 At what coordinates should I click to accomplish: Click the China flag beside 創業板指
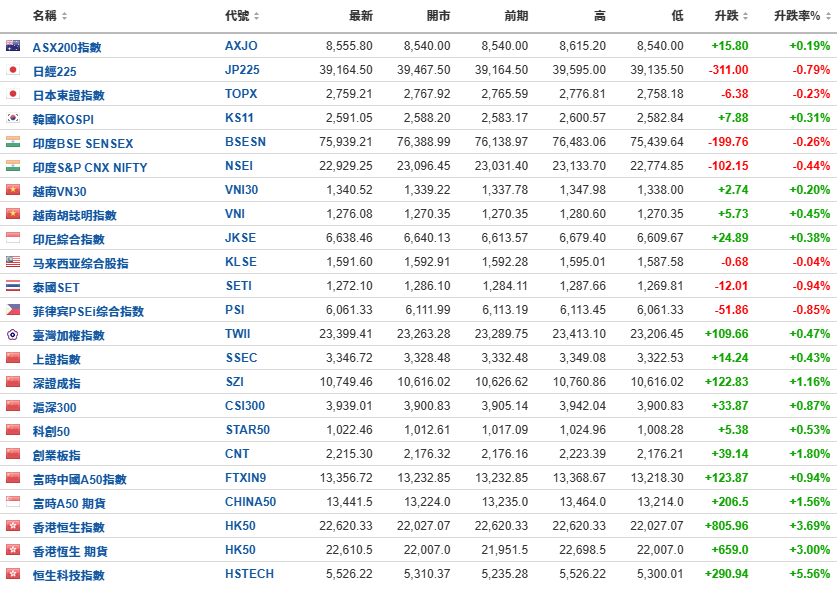point(13,454)
